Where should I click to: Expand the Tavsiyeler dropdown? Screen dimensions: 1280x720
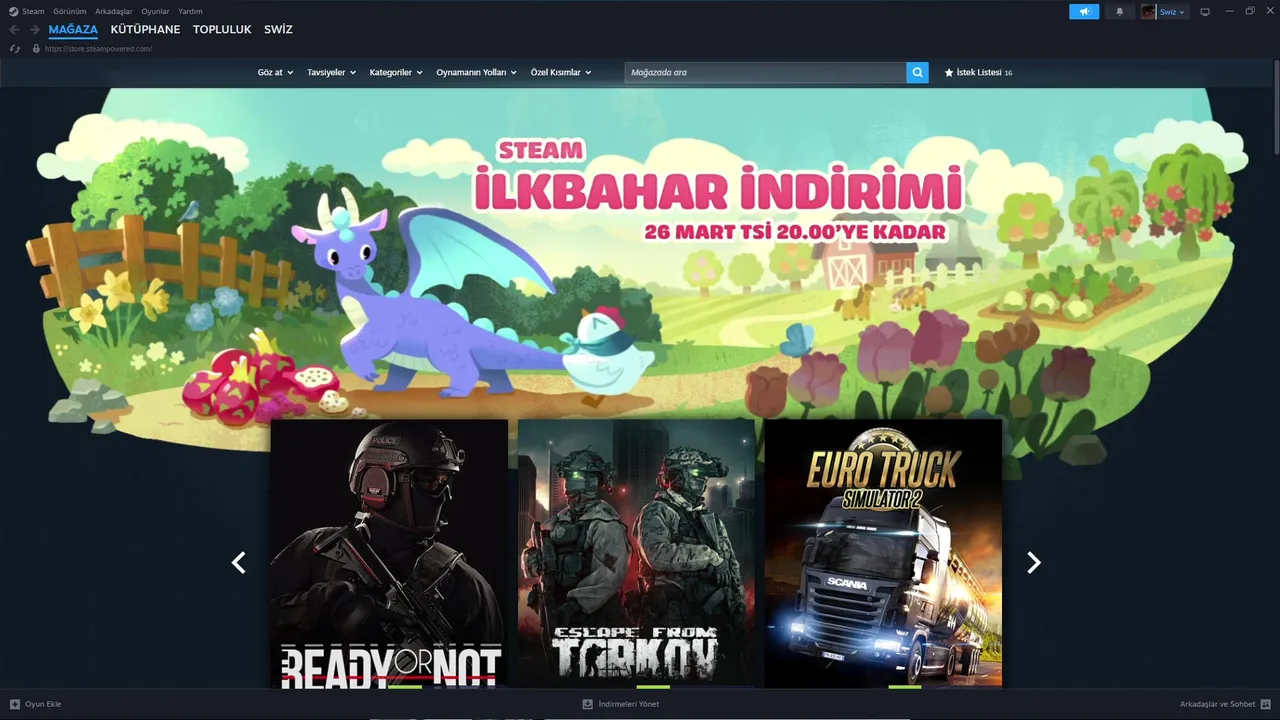tap(331, 72)
